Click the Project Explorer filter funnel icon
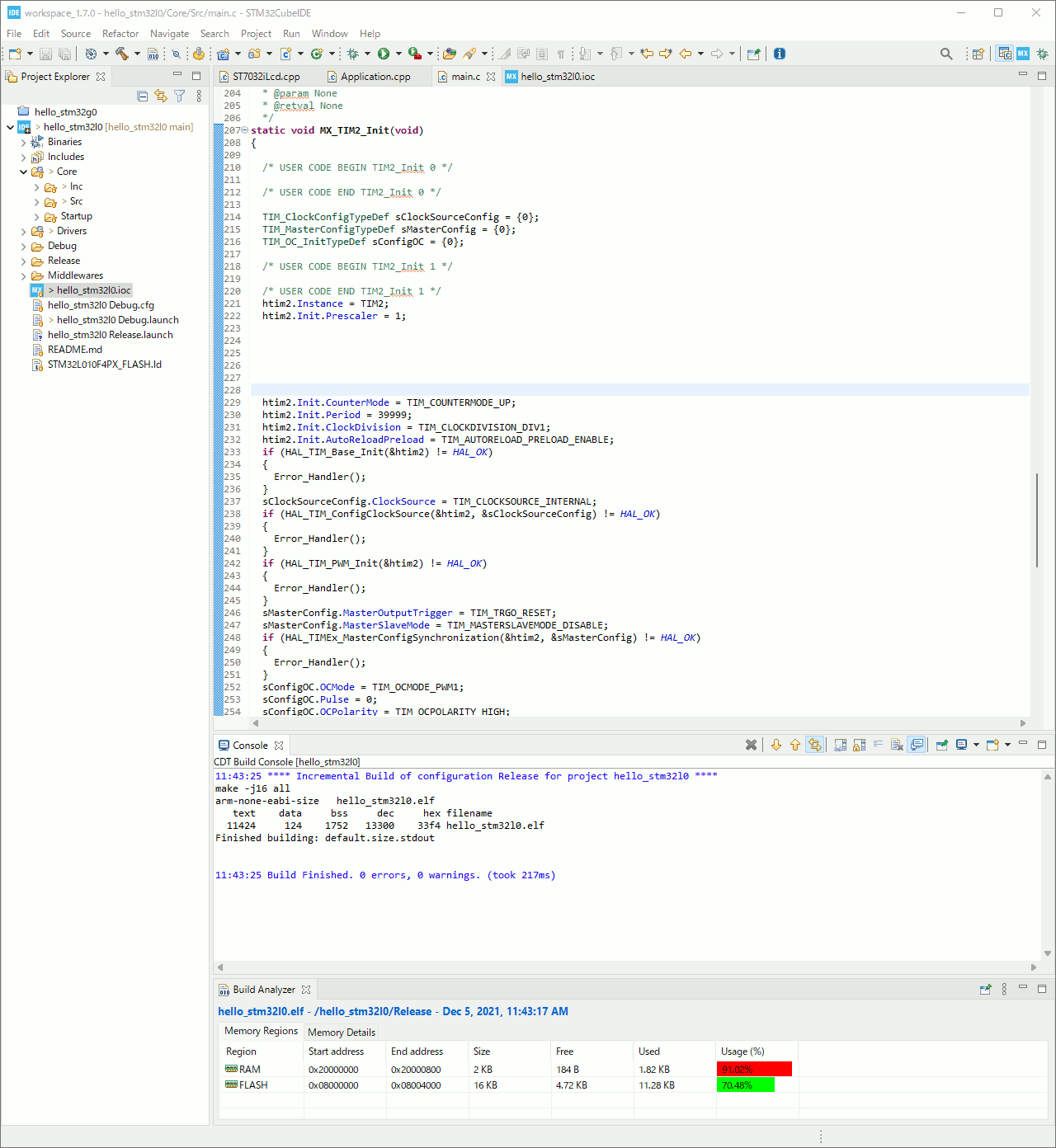 [x=179, y=96]
